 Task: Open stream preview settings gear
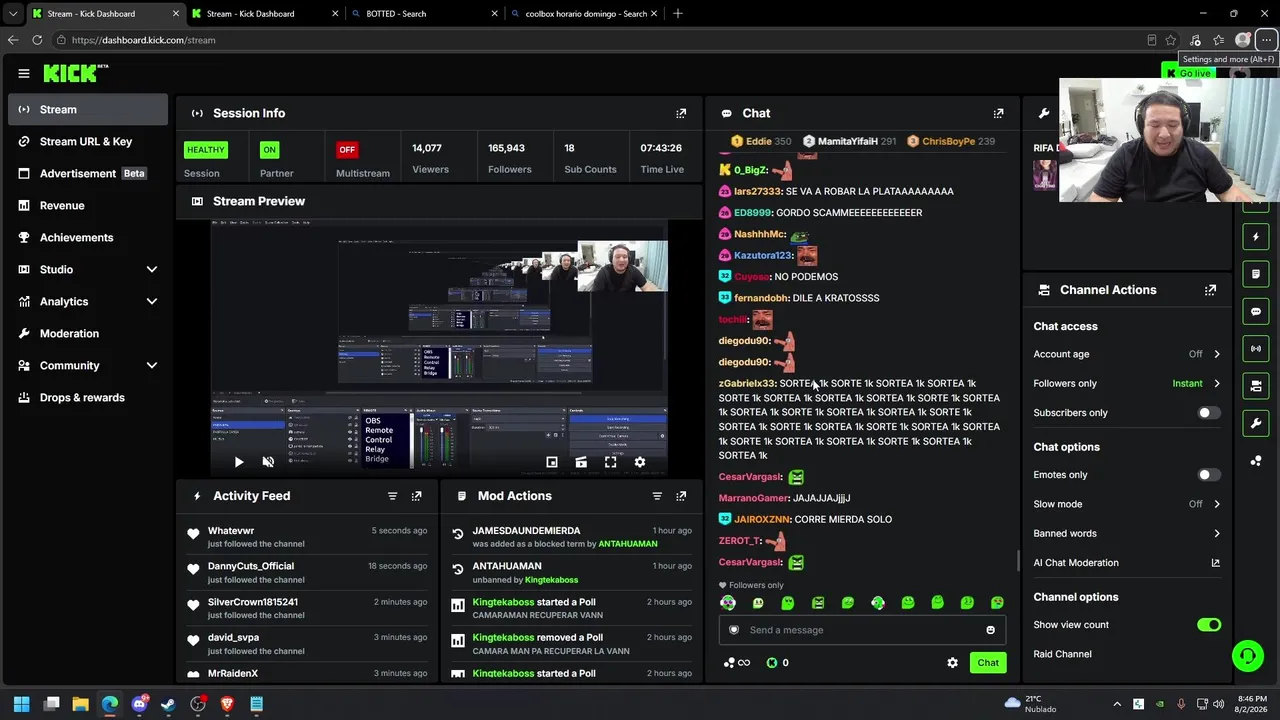pos(640,462)
